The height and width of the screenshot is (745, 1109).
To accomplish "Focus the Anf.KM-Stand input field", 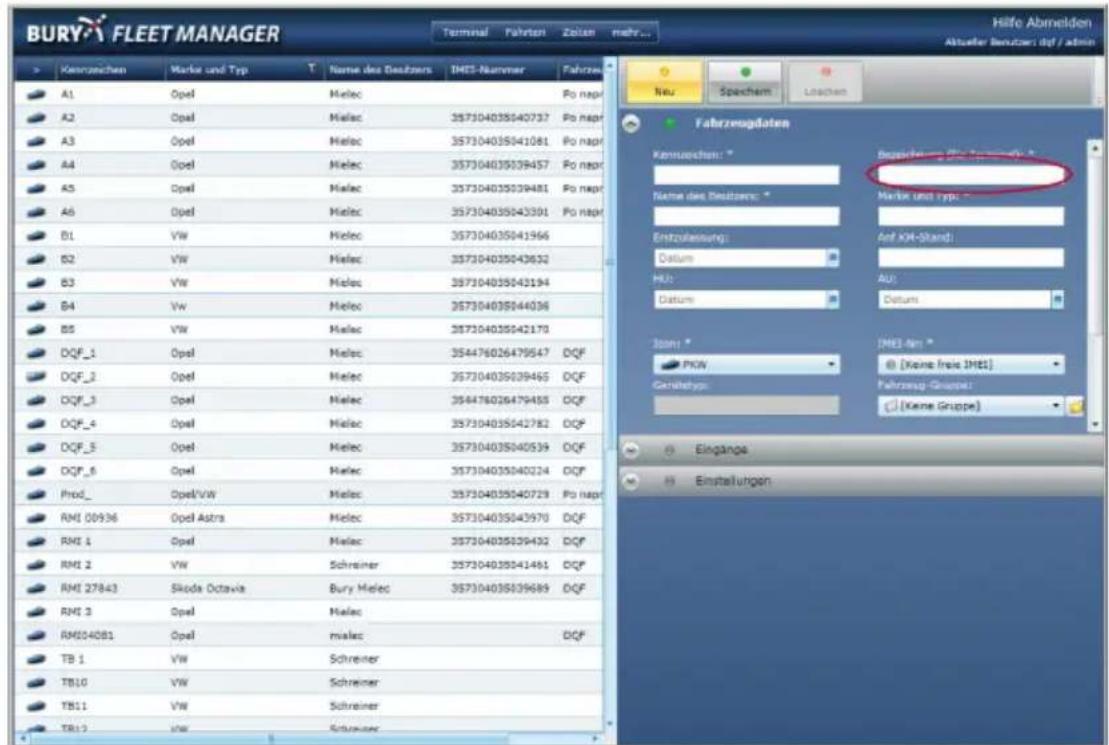I will pos(971,258).
